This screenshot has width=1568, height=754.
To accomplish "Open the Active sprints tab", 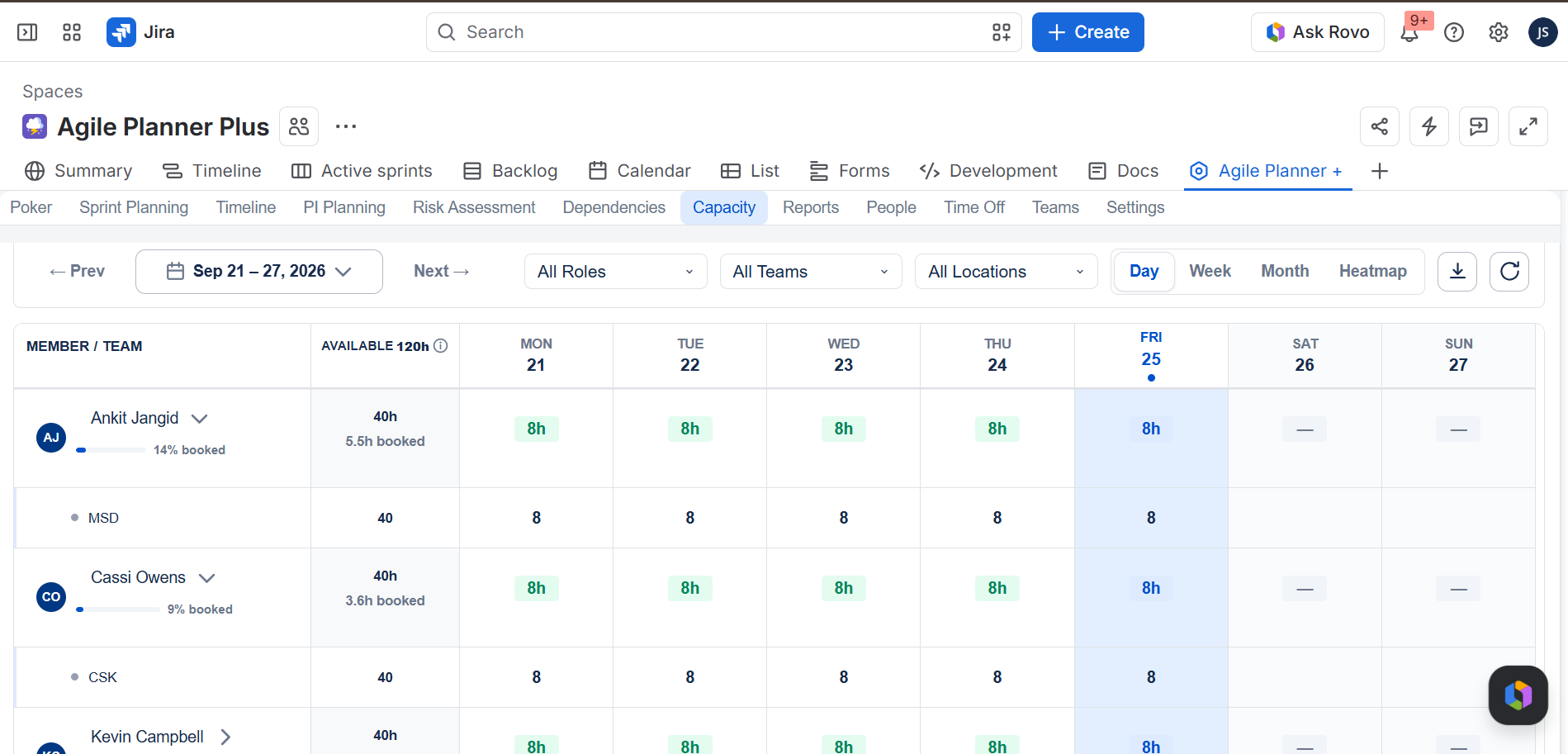I will pos(362,171).
